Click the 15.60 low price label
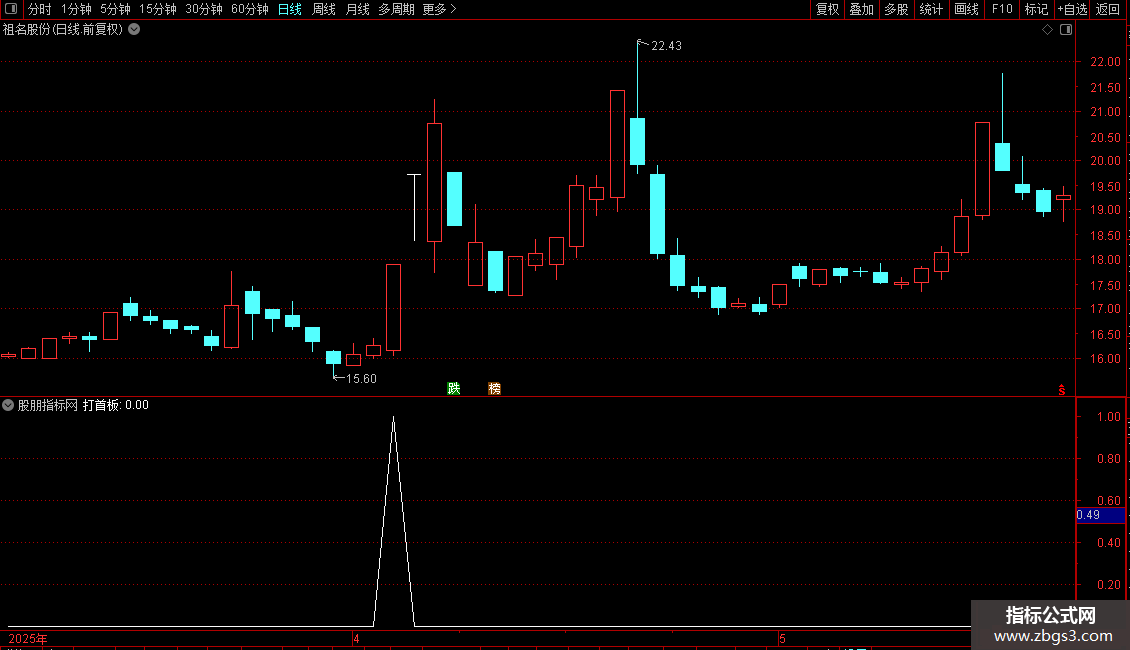Image resolution: width=1130 pixels, height=650 pixels. click(x=361, y=379)
